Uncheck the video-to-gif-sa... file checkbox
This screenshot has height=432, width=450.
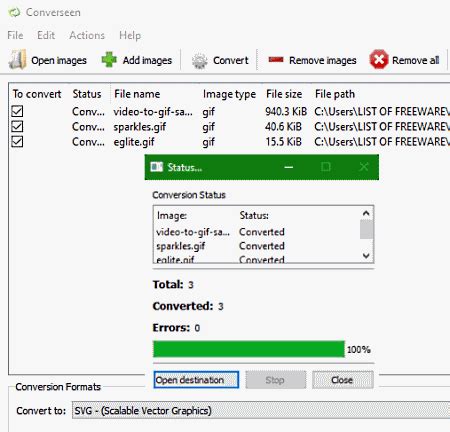point(17,111)
